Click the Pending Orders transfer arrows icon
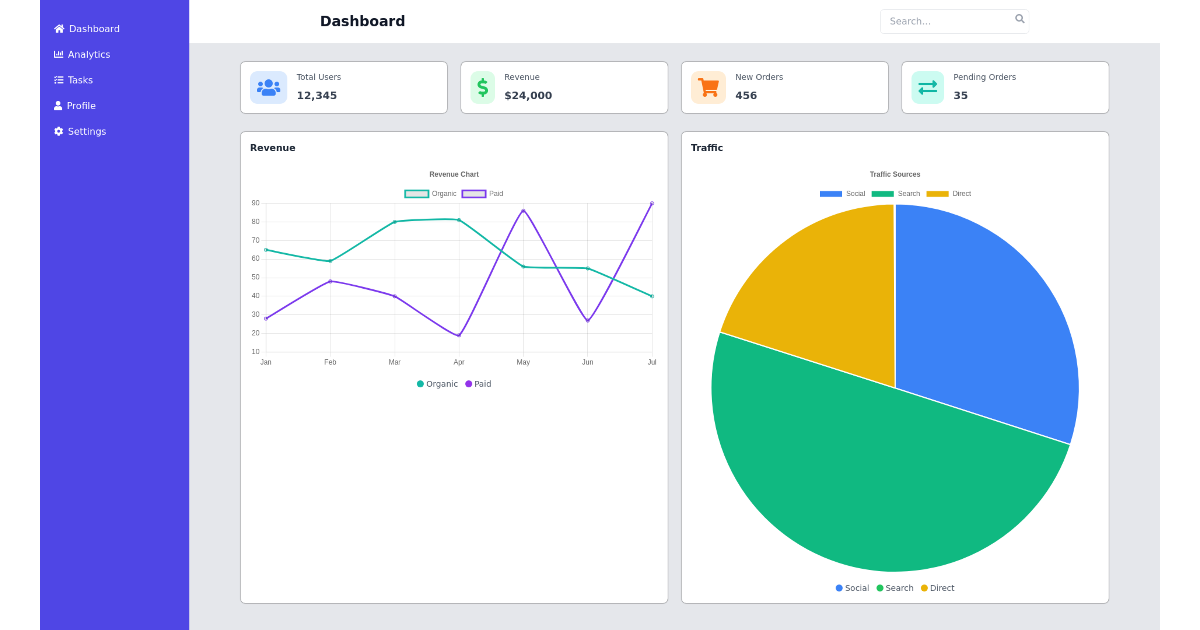 (x=927, y=87)
